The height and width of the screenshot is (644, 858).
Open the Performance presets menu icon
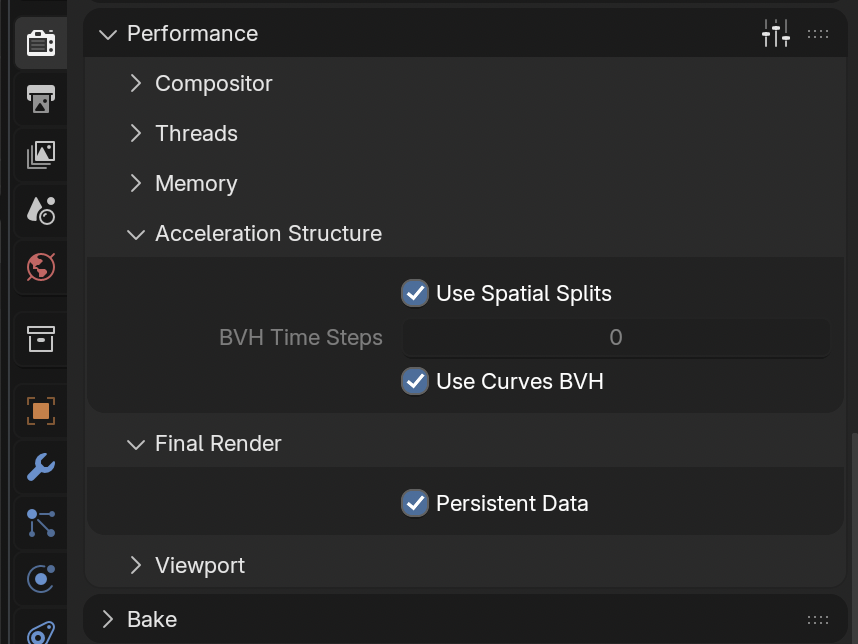click(x=776, y=34)
